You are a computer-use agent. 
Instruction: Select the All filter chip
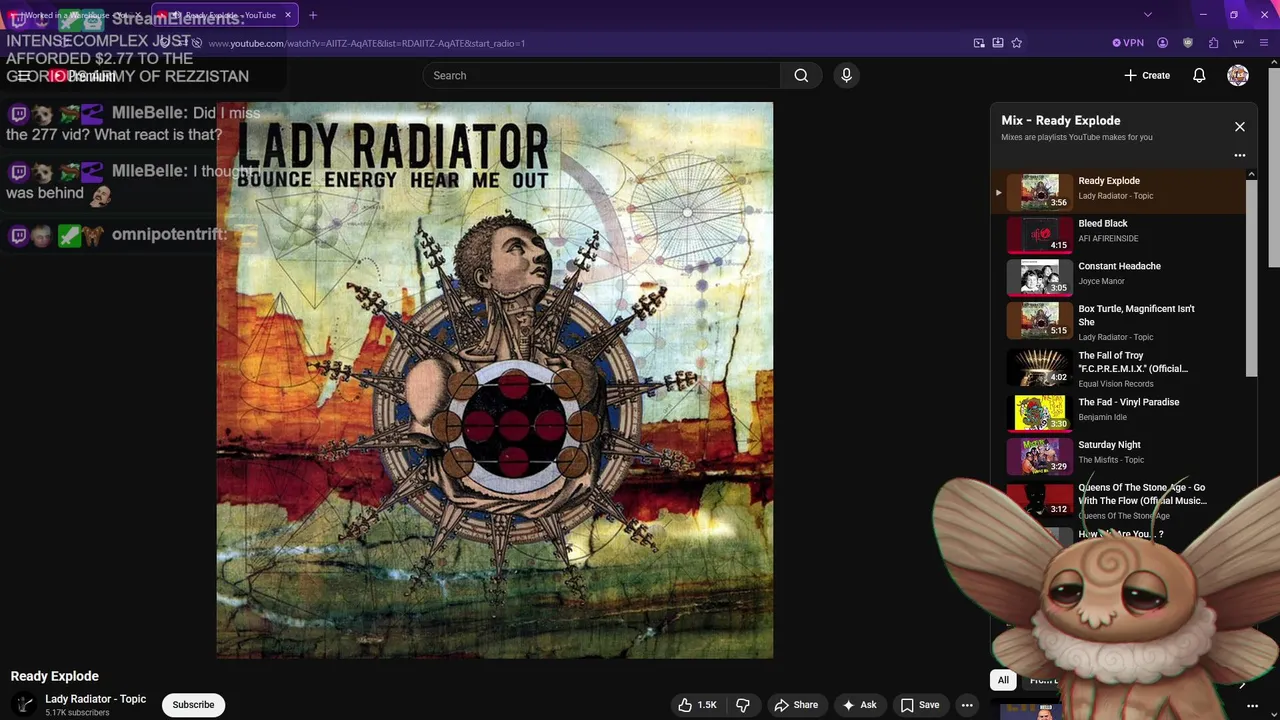click(x=1003, y=680)
